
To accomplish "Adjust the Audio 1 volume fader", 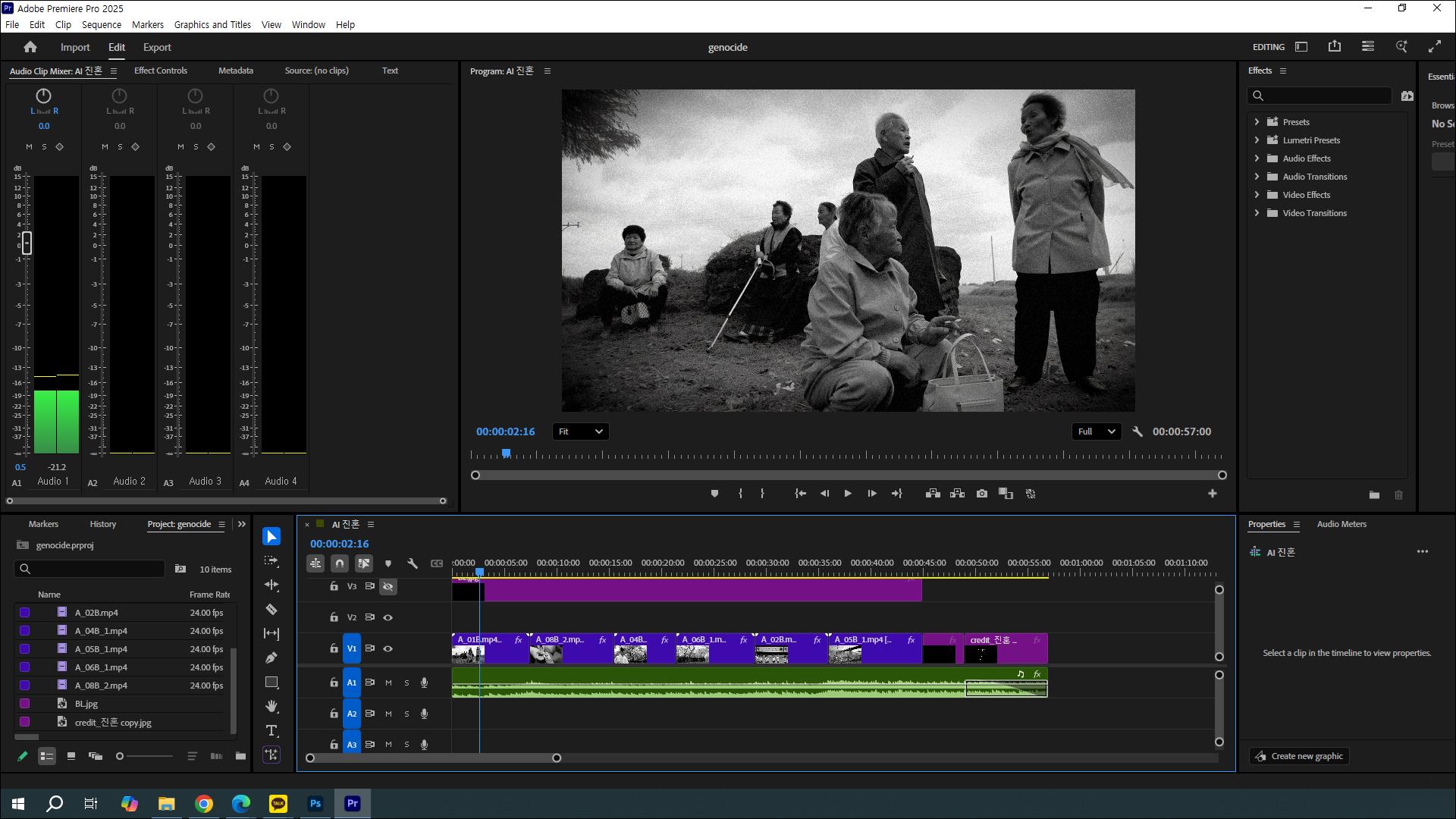I will [27, 243].
